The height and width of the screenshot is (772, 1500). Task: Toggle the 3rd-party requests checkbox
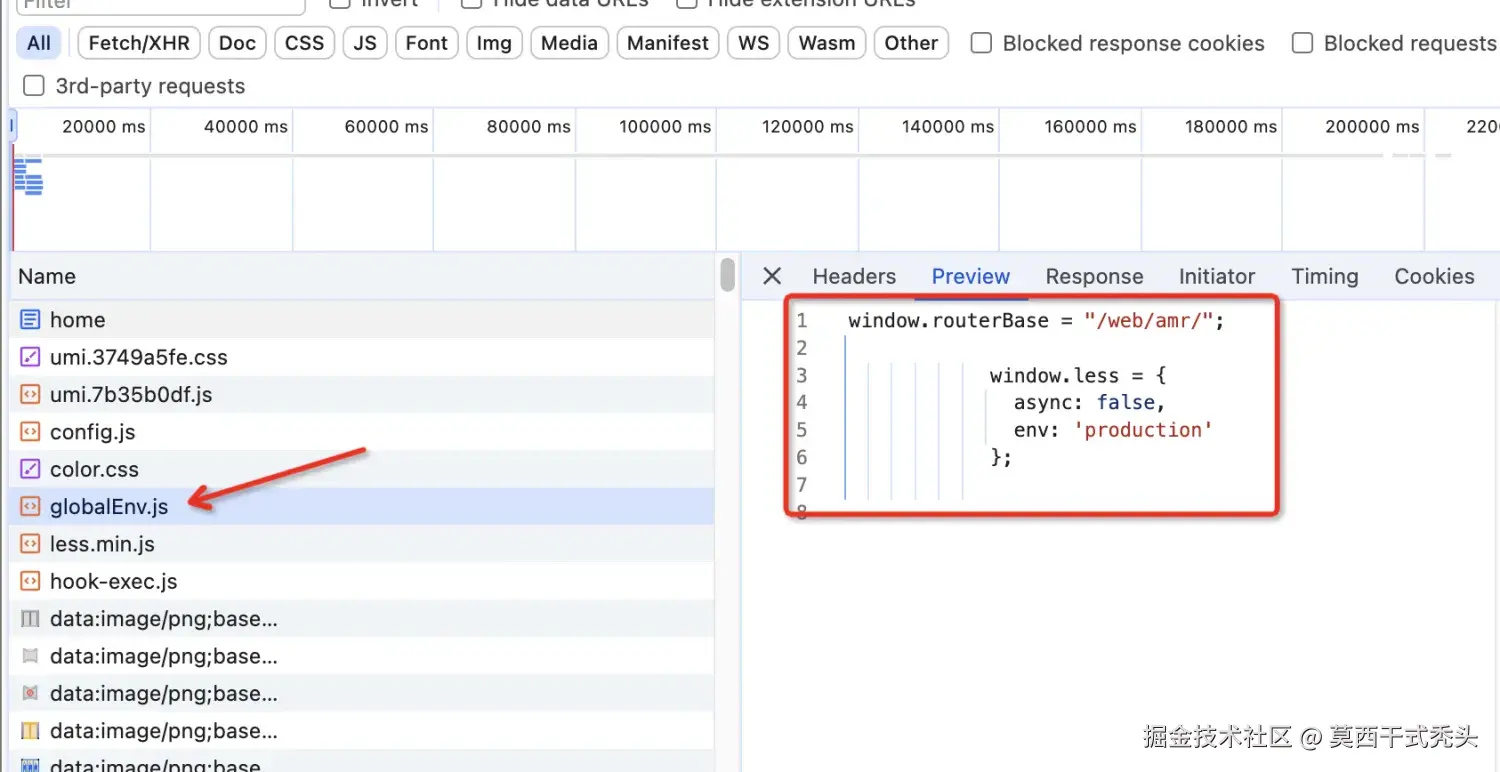(34, 86)
